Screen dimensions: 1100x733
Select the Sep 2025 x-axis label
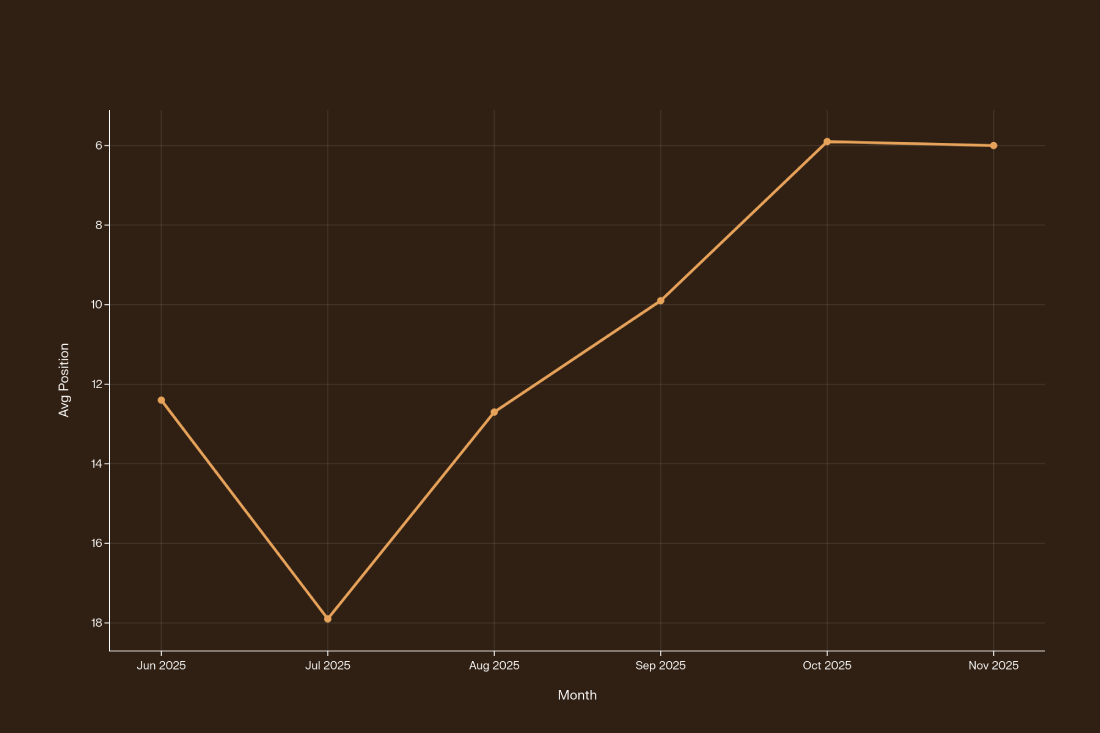(x=661, y=666)
